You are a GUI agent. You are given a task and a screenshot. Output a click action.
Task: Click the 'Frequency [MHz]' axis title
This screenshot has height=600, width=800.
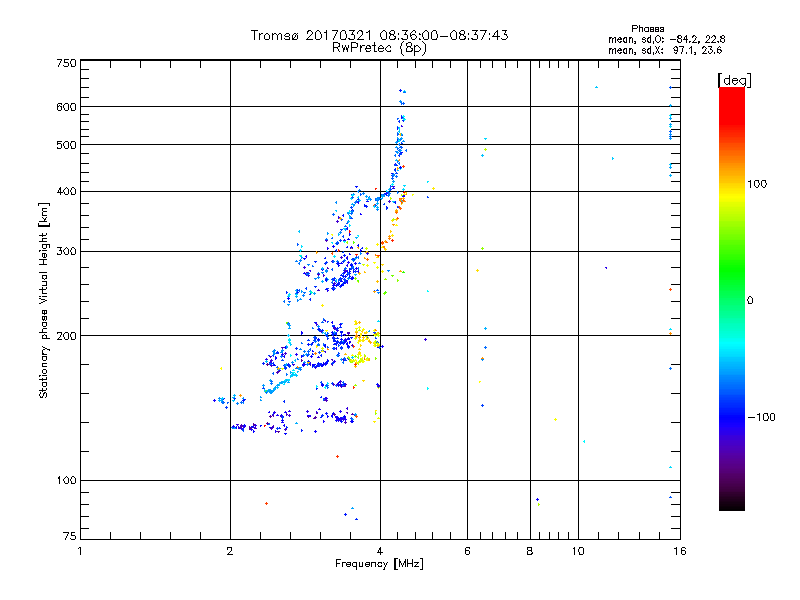(x=379, y=564)
